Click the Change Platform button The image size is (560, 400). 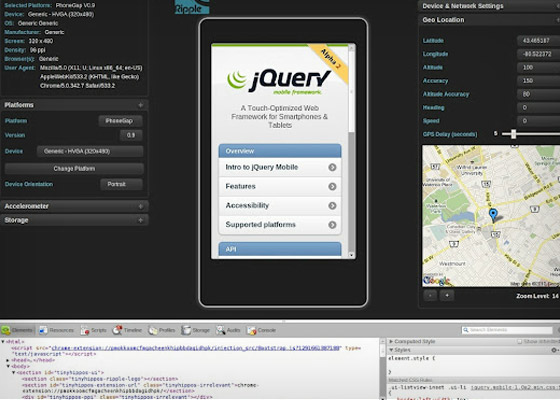74,169
